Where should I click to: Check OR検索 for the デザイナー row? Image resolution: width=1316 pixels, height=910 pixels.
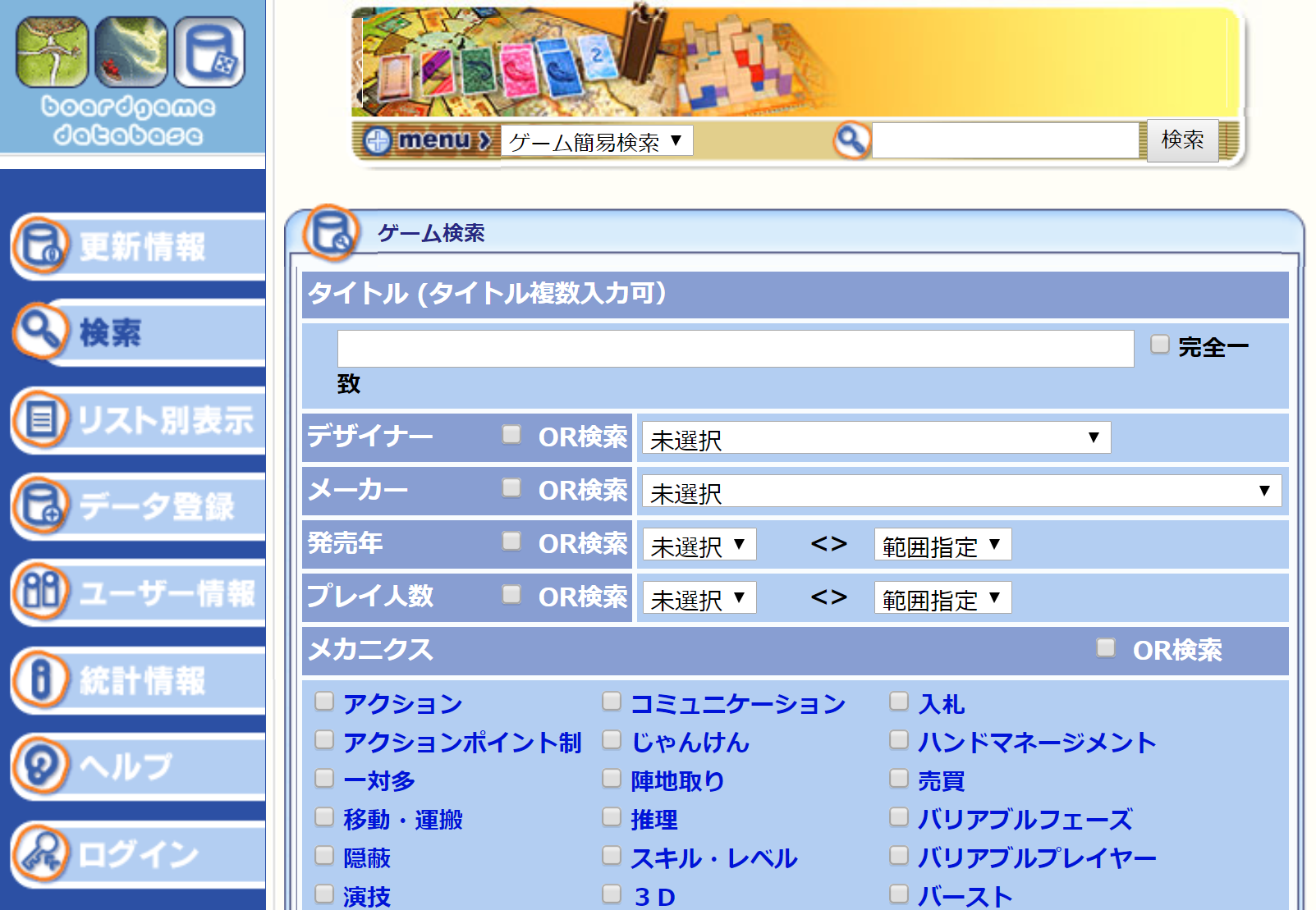511,435
